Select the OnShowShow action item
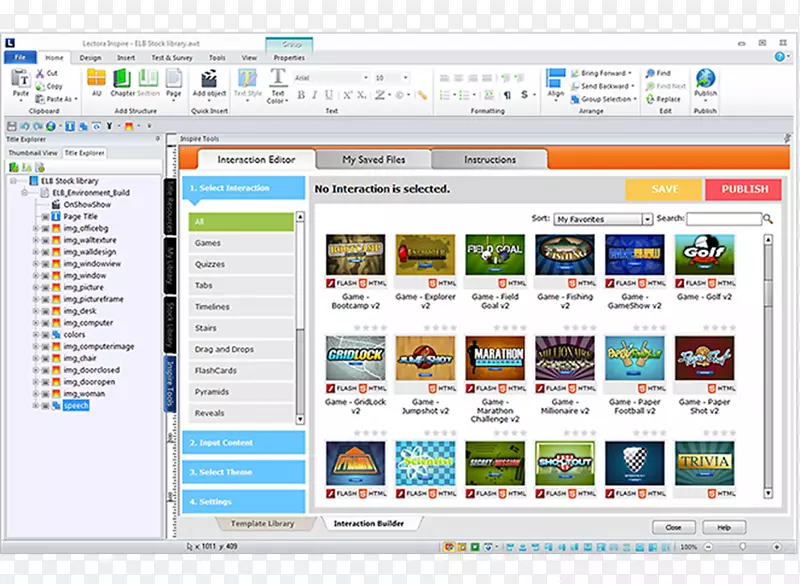The height and width of the screenshot is (584, 800). click(x=87, y=205)
